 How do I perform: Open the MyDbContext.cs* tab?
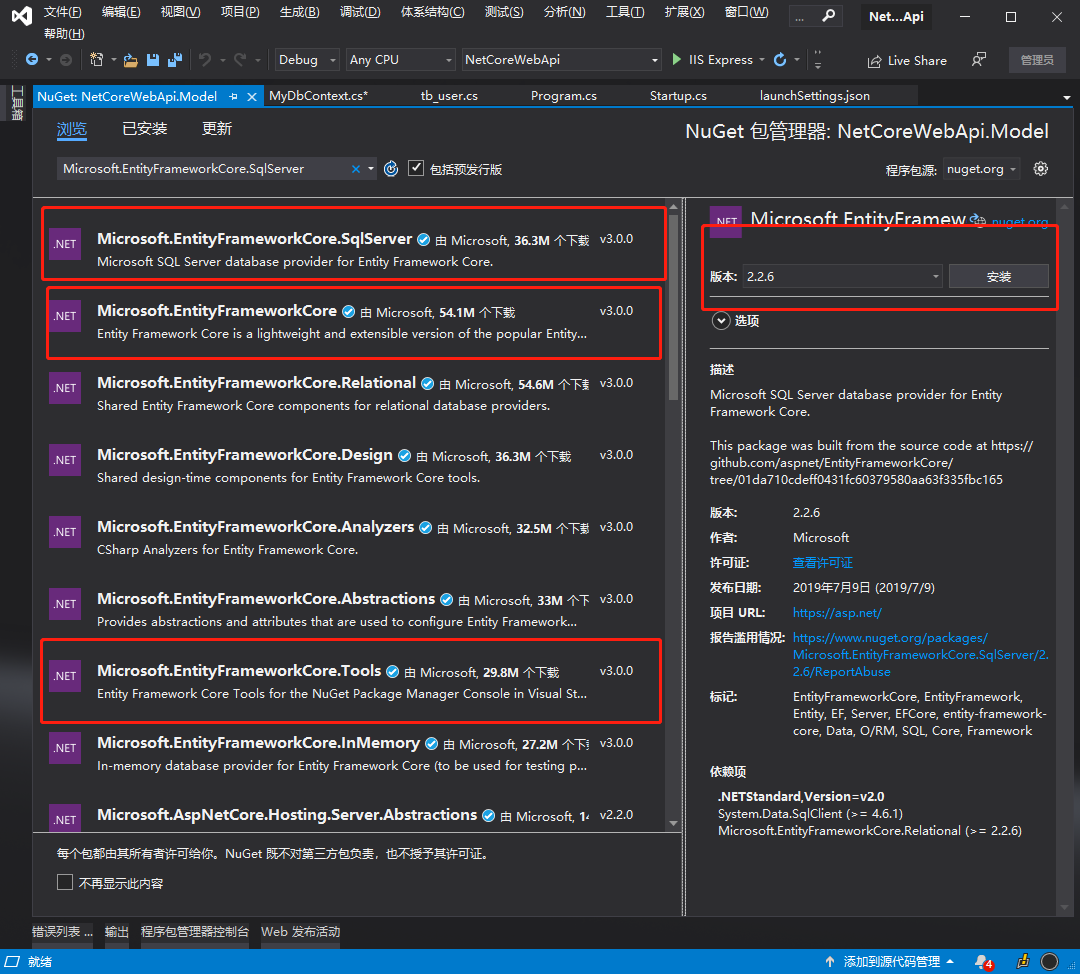318,96
